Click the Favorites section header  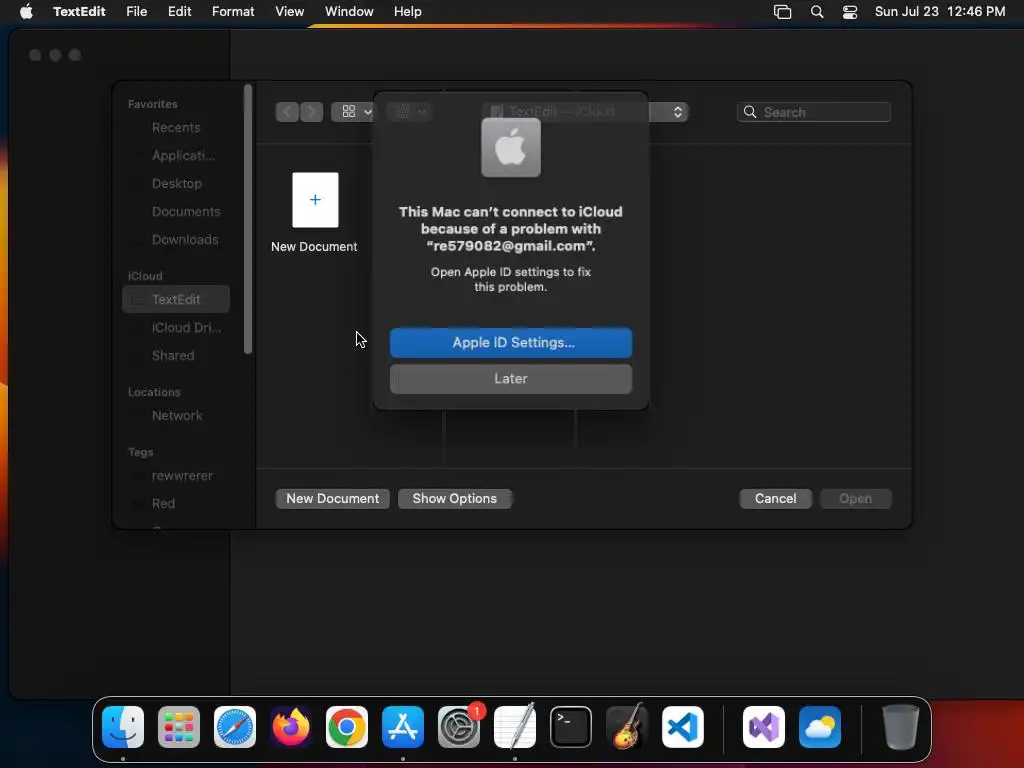point(152,104)
